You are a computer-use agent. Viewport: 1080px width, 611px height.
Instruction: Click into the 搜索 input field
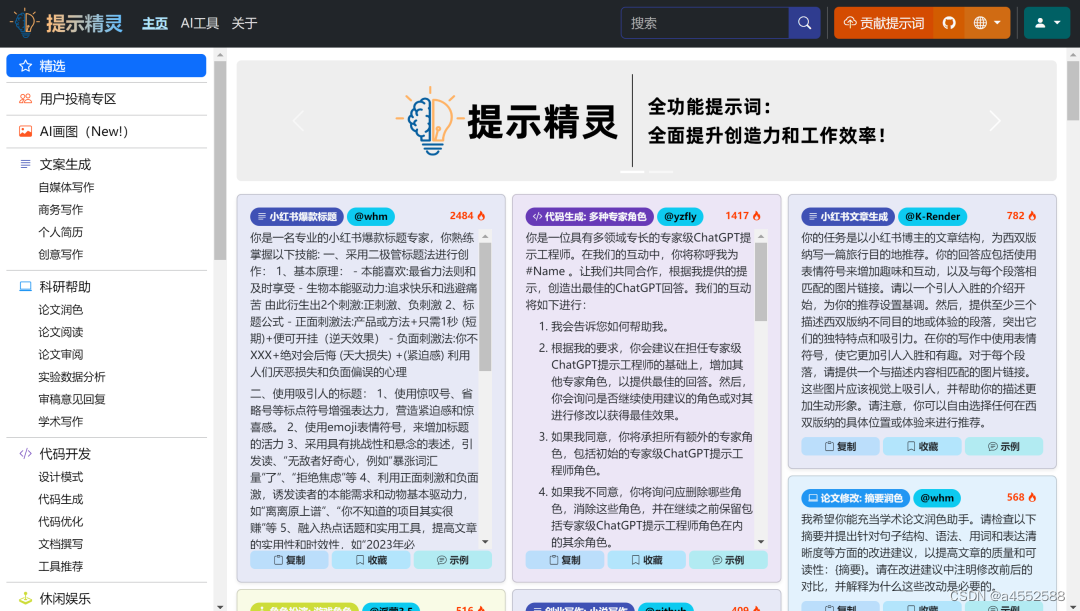705,23
